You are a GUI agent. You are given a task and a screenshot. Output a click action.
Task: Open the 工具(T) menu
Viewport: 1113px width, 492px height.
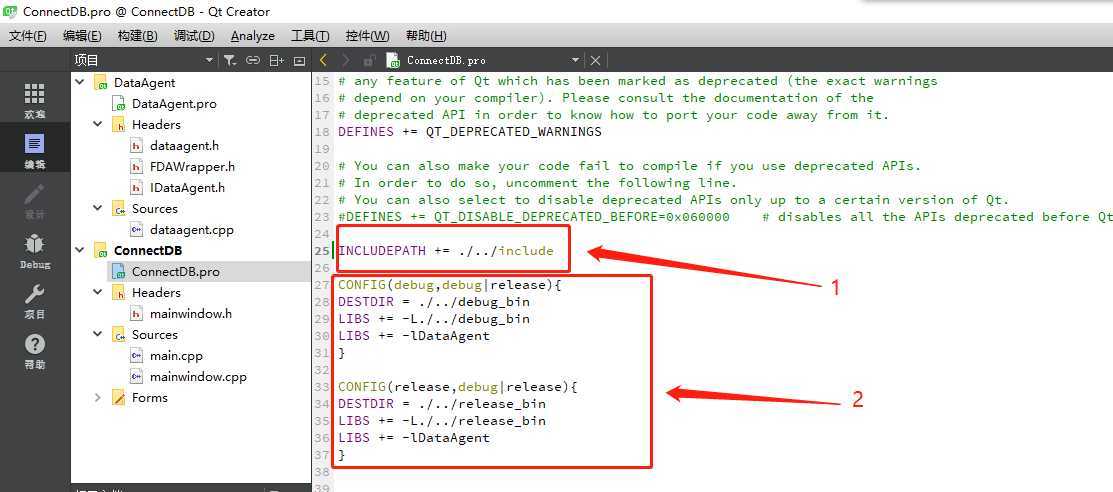click(x=310, y=35)
